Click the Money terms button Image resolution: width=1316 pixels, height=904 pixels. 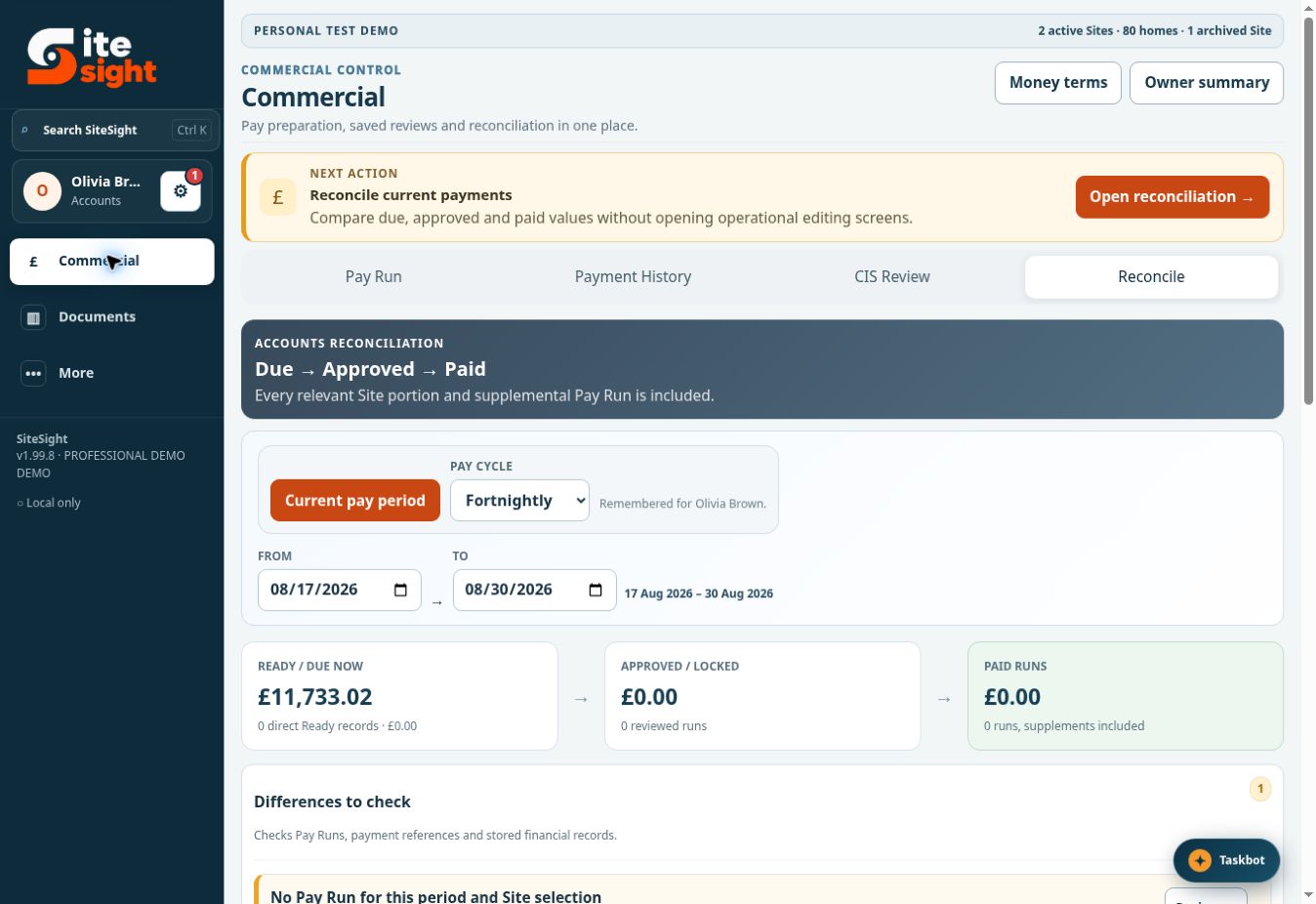(x=1058, y=83)
